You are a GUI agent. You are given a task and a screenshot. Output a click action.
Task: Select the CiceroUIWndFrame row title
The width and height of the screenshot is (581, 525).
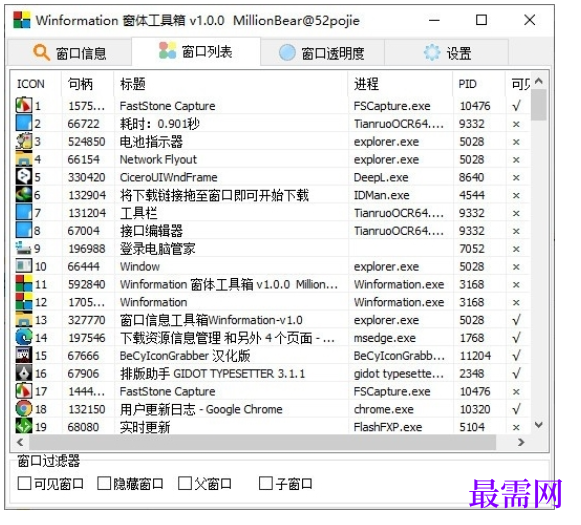point(169,177)
